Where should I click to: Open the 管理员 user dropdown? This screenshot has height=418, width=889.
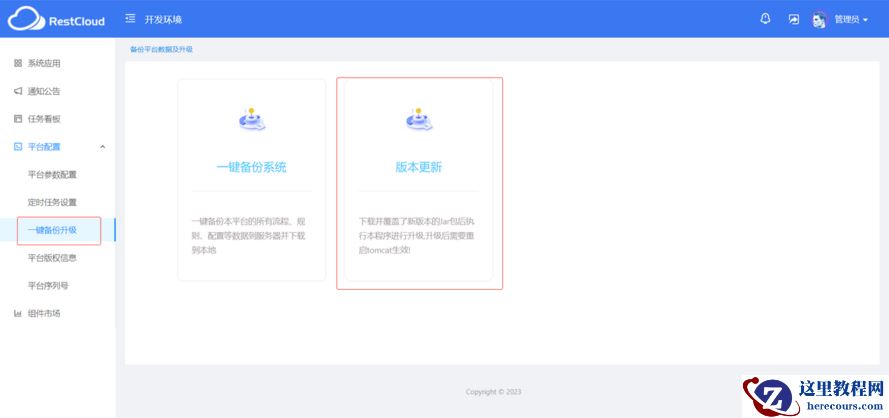[x=851, y=19]
